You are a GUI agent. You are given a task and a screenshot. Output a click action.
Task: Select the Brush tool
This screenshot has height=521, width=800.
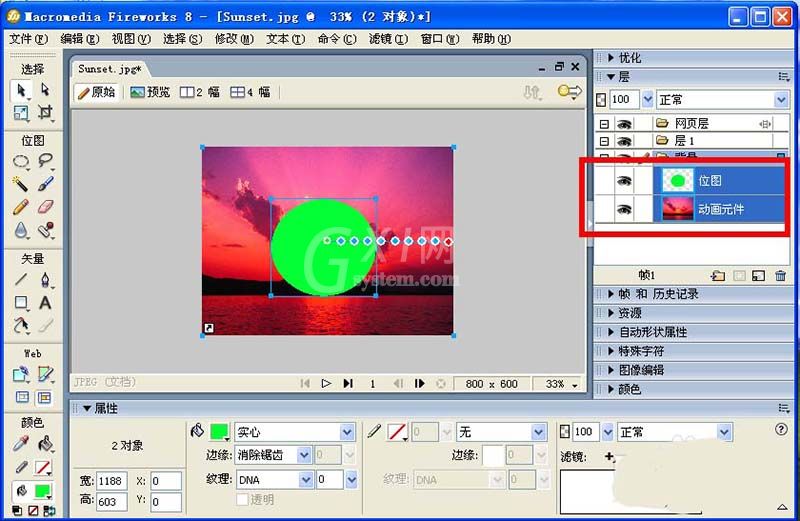[x=45, y=184]
